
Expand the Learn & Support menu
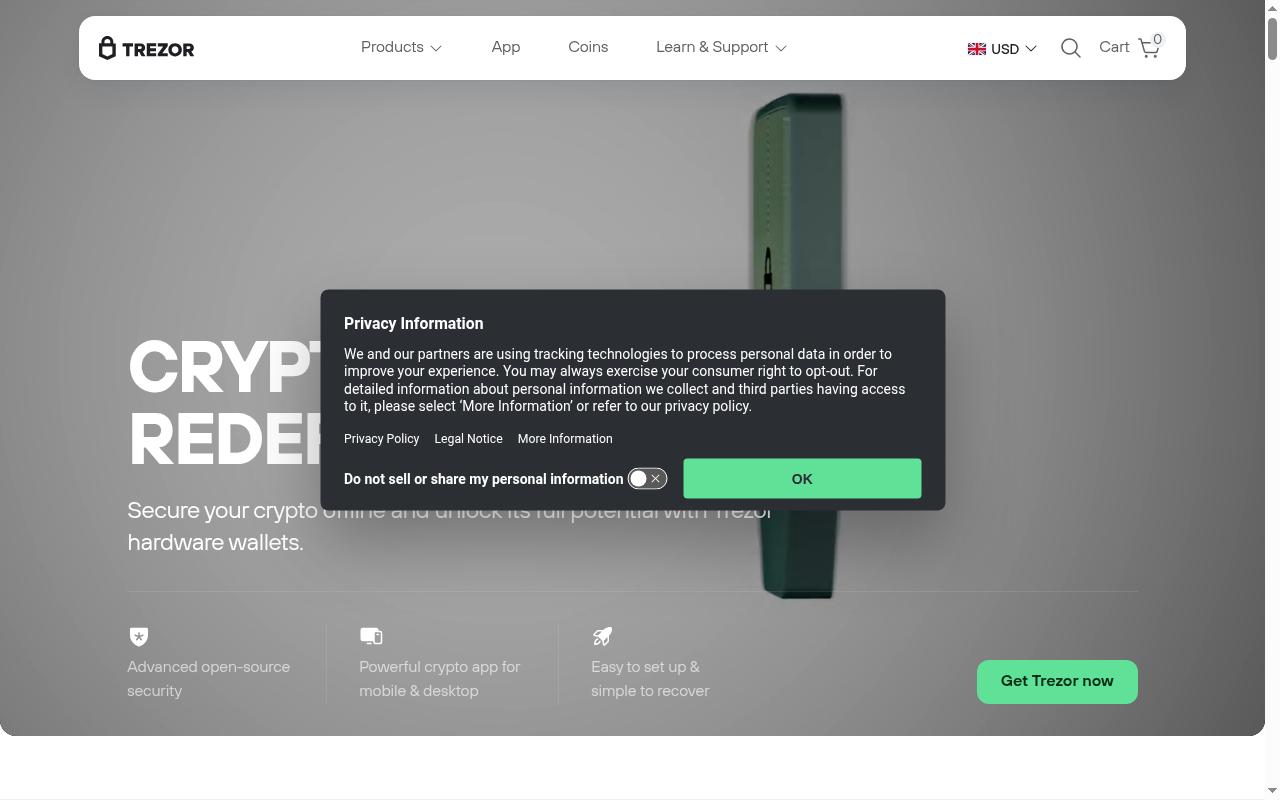[721, 47]
